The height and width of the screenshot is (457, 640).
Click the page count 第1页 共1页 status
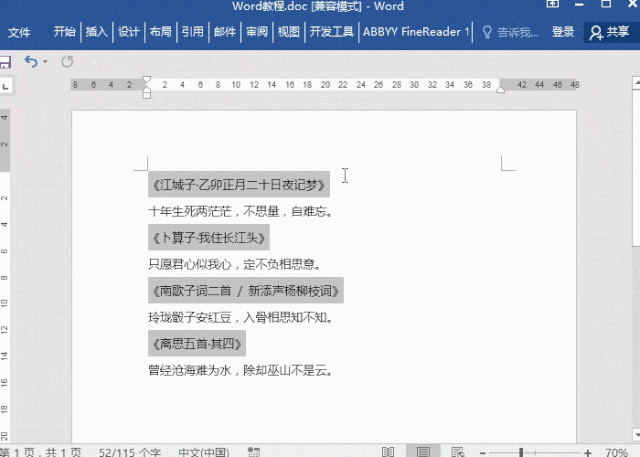tap(40, 452)
